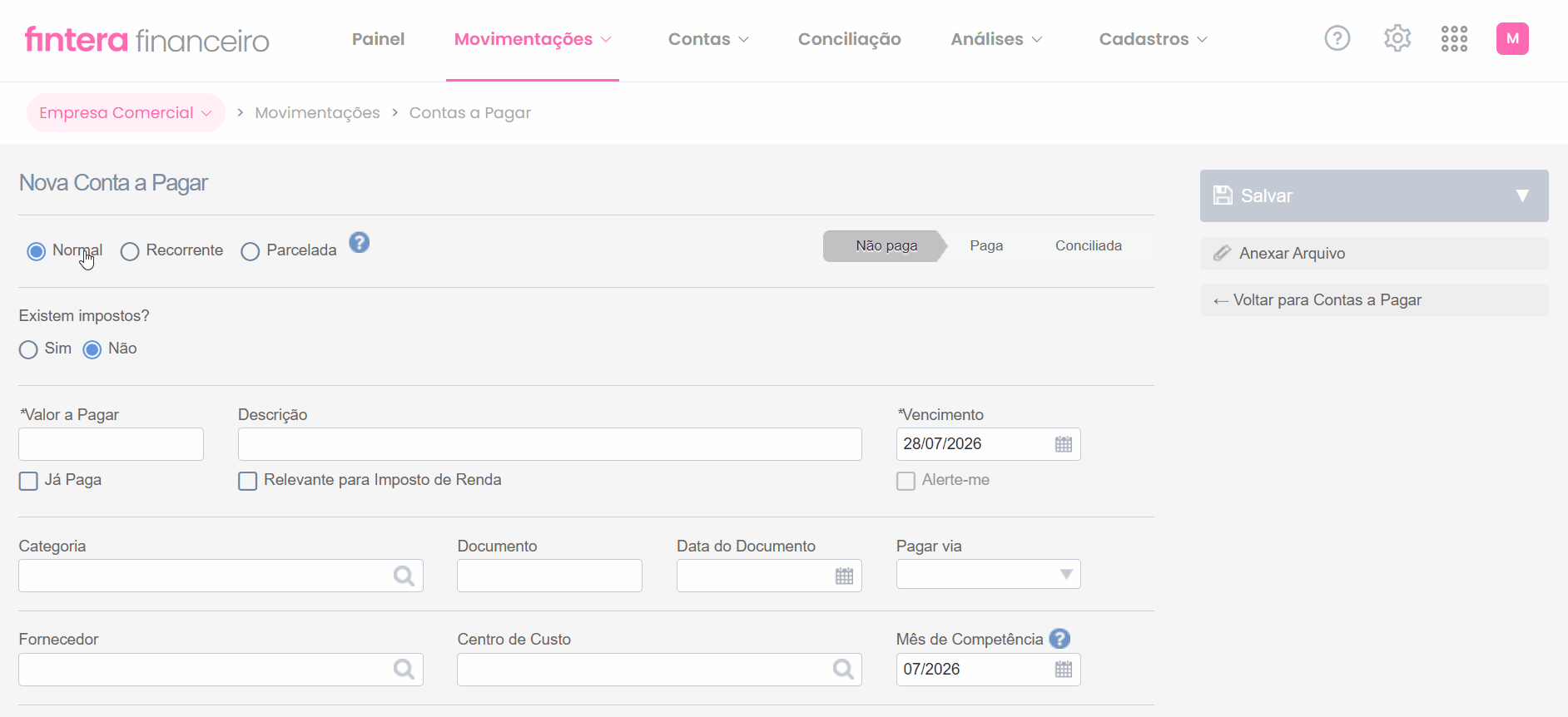Click the Documento input field

pyautogui.click(x=549, y=576)
